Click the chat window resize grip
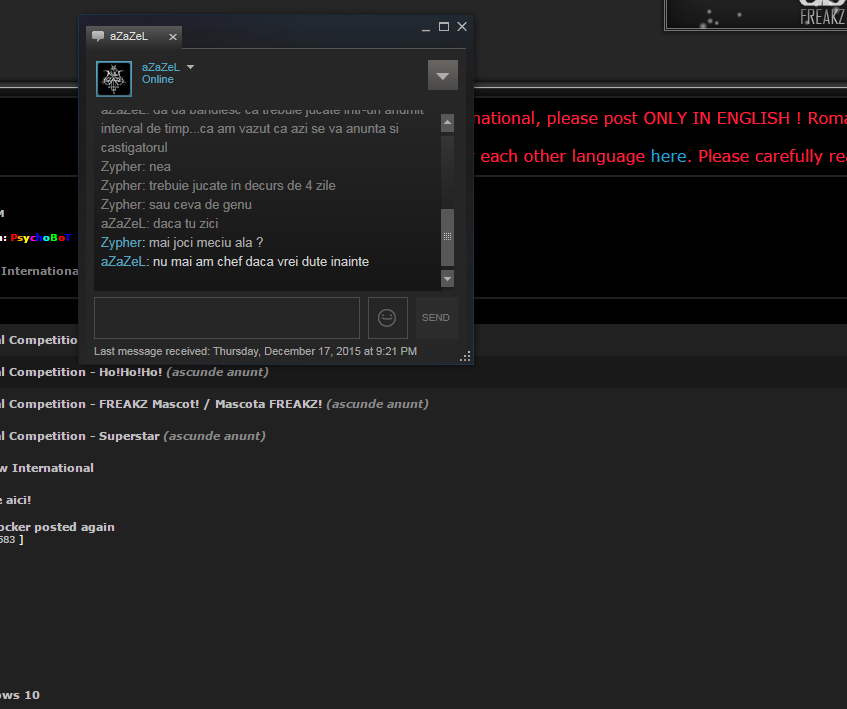Screen dimensions: 847x709 [x=465, y=356]
